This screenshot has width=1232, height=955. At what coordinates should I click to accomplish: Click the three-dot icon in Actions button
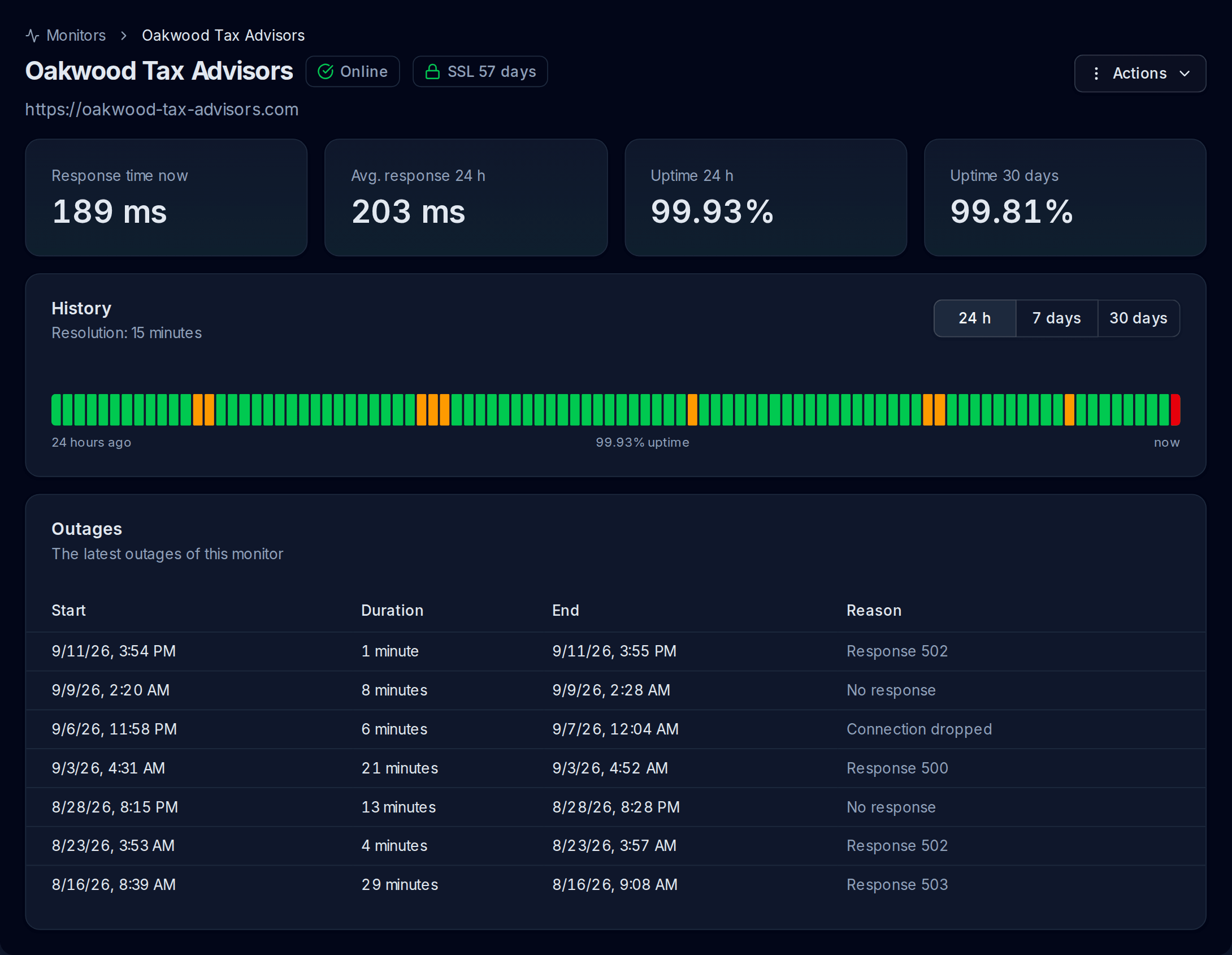point(1096,74)
